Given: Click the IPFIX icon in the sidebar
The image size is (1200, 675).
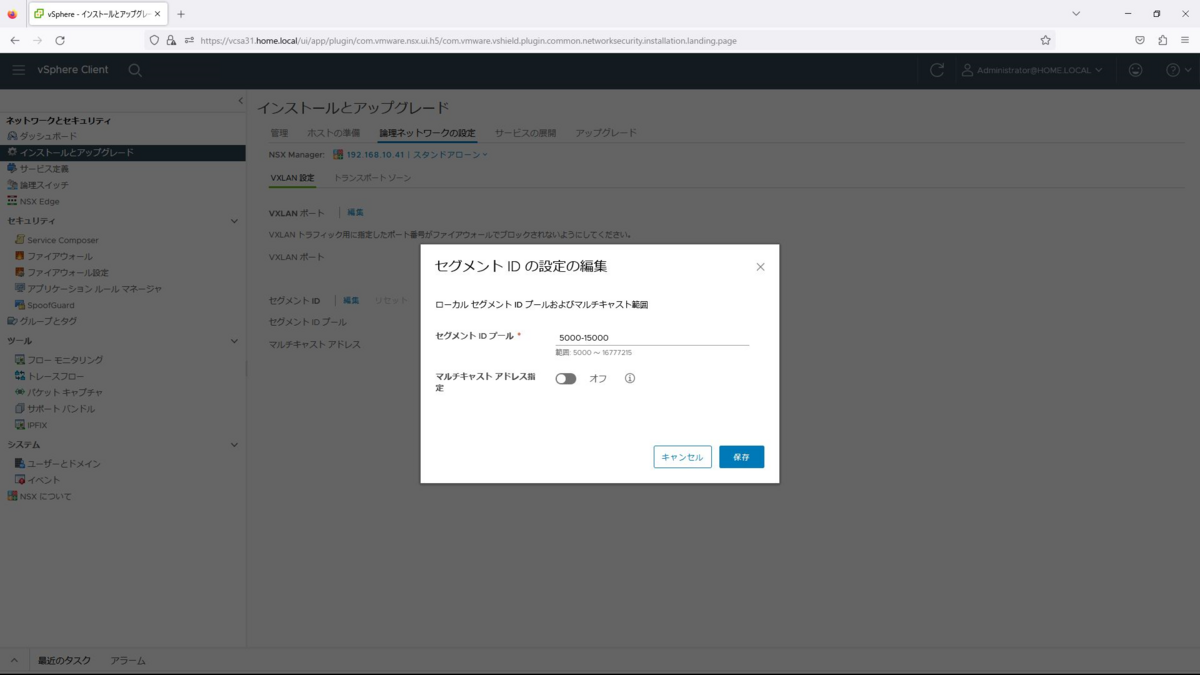Looking at the screenshot, I should click(20, 425).
